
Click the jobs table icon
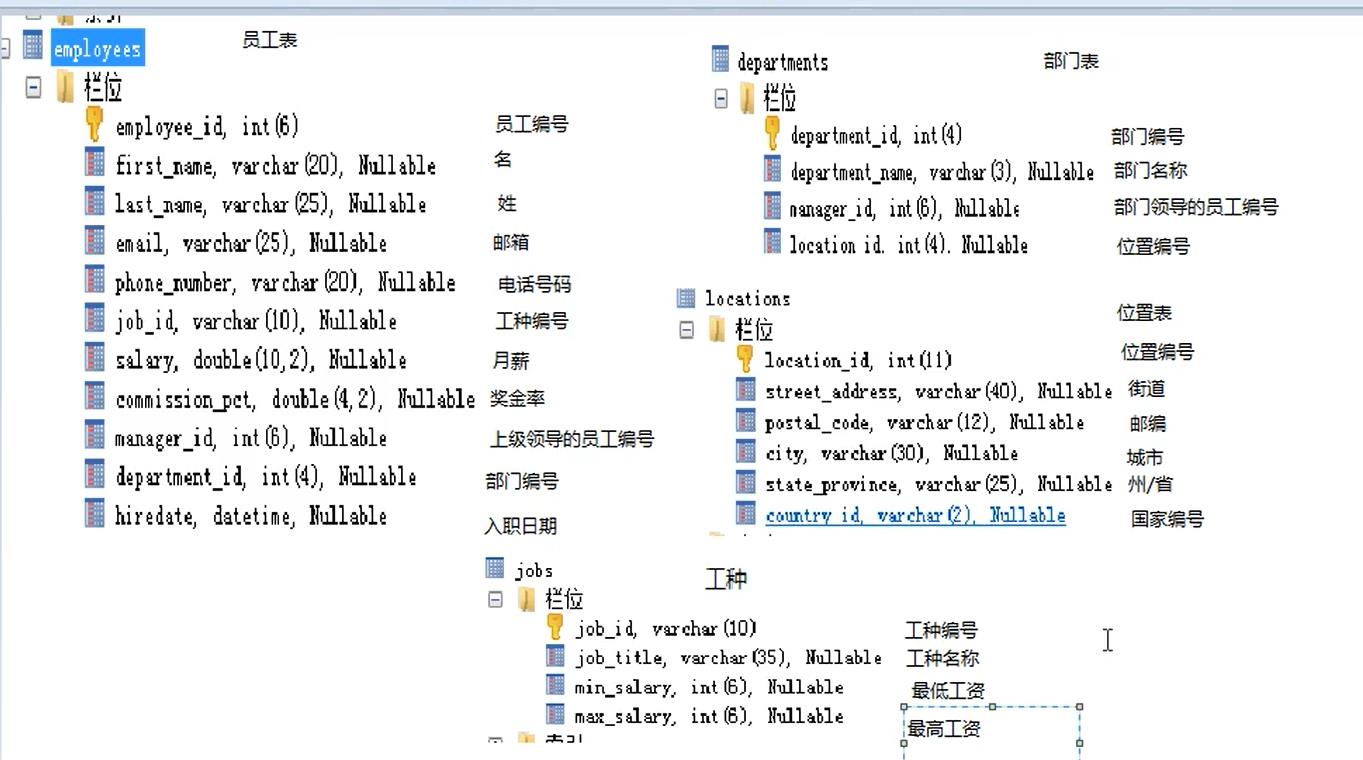click(495, 568)
